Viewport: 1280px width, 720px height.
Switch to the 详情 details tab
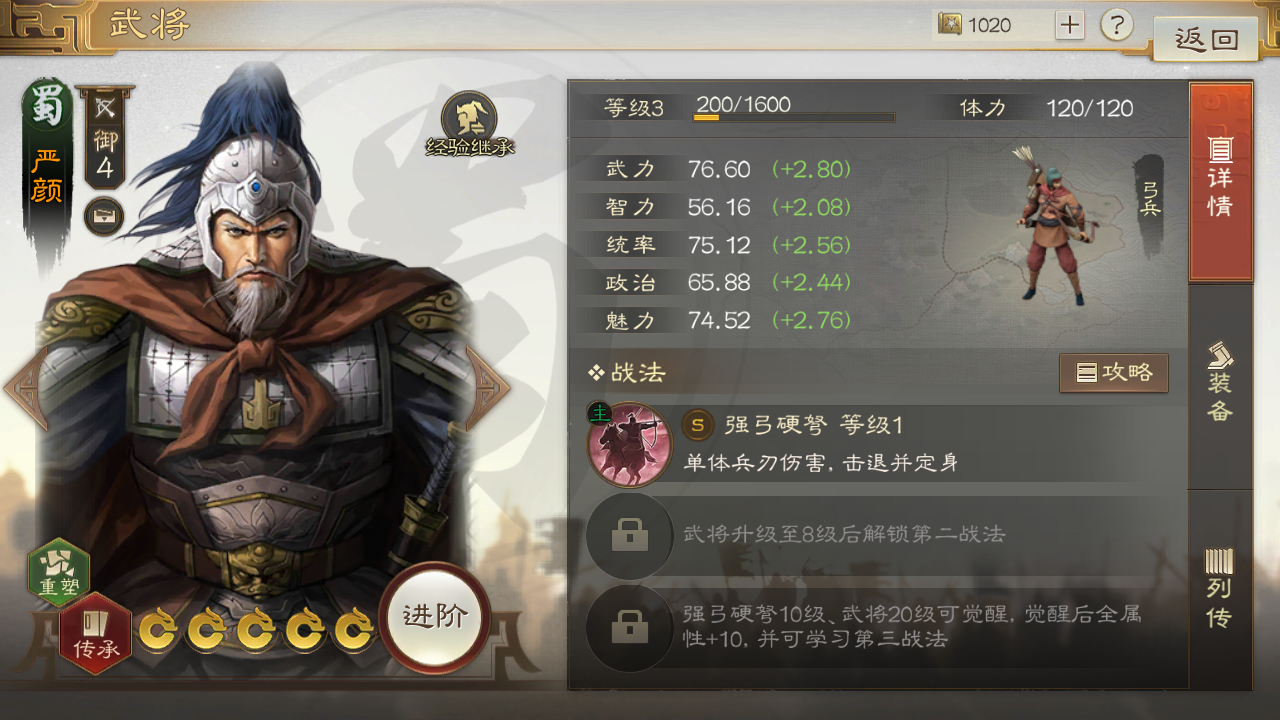[x=1220, y=181]
